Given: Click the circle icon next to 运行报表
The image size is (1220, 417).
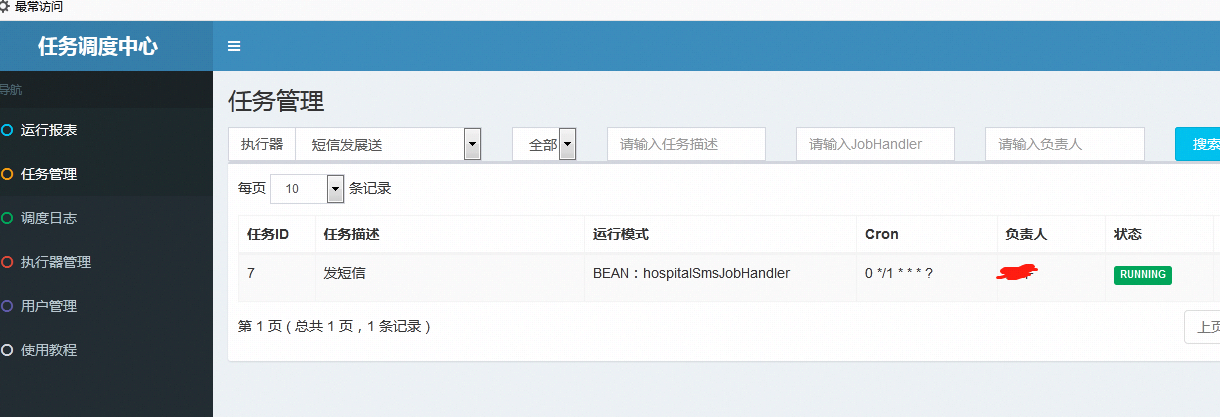Looking at the screenshot, I should coord(8,130).
